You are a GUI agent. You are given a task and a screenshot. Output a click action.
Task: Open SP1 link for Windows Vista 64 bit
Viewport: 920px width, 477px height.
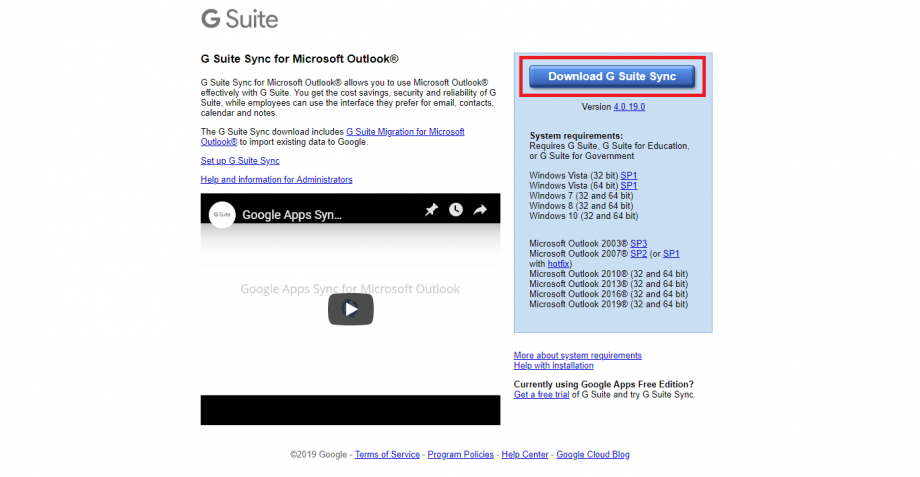629,185
